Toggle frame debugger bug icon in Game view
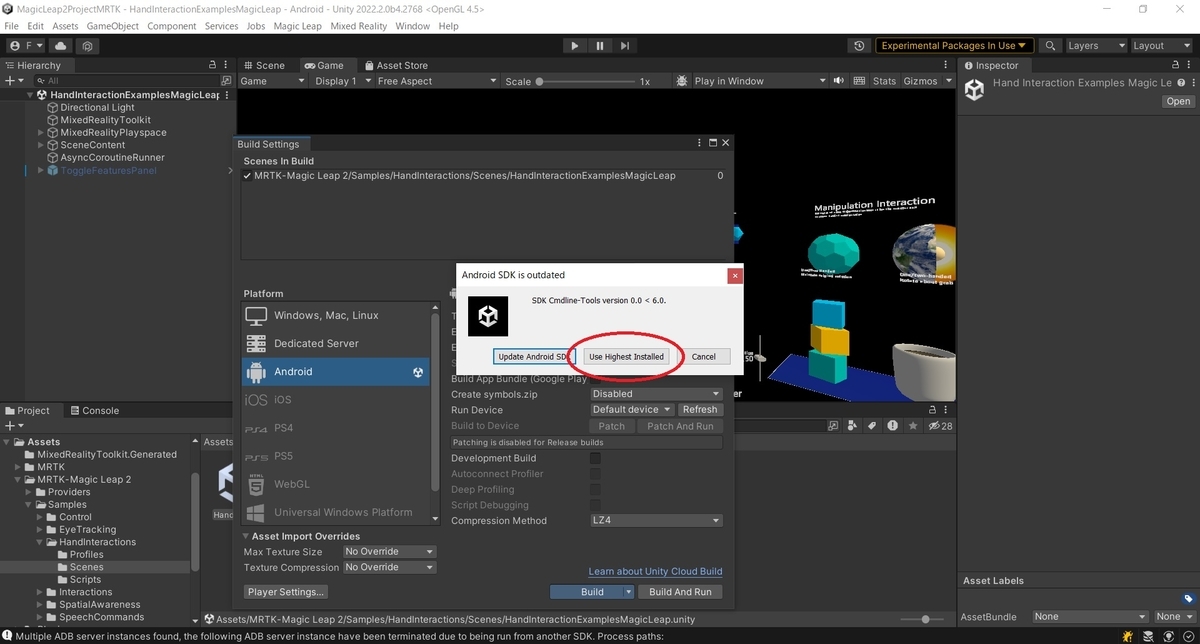1200x644 pixels. coord(682,81)
